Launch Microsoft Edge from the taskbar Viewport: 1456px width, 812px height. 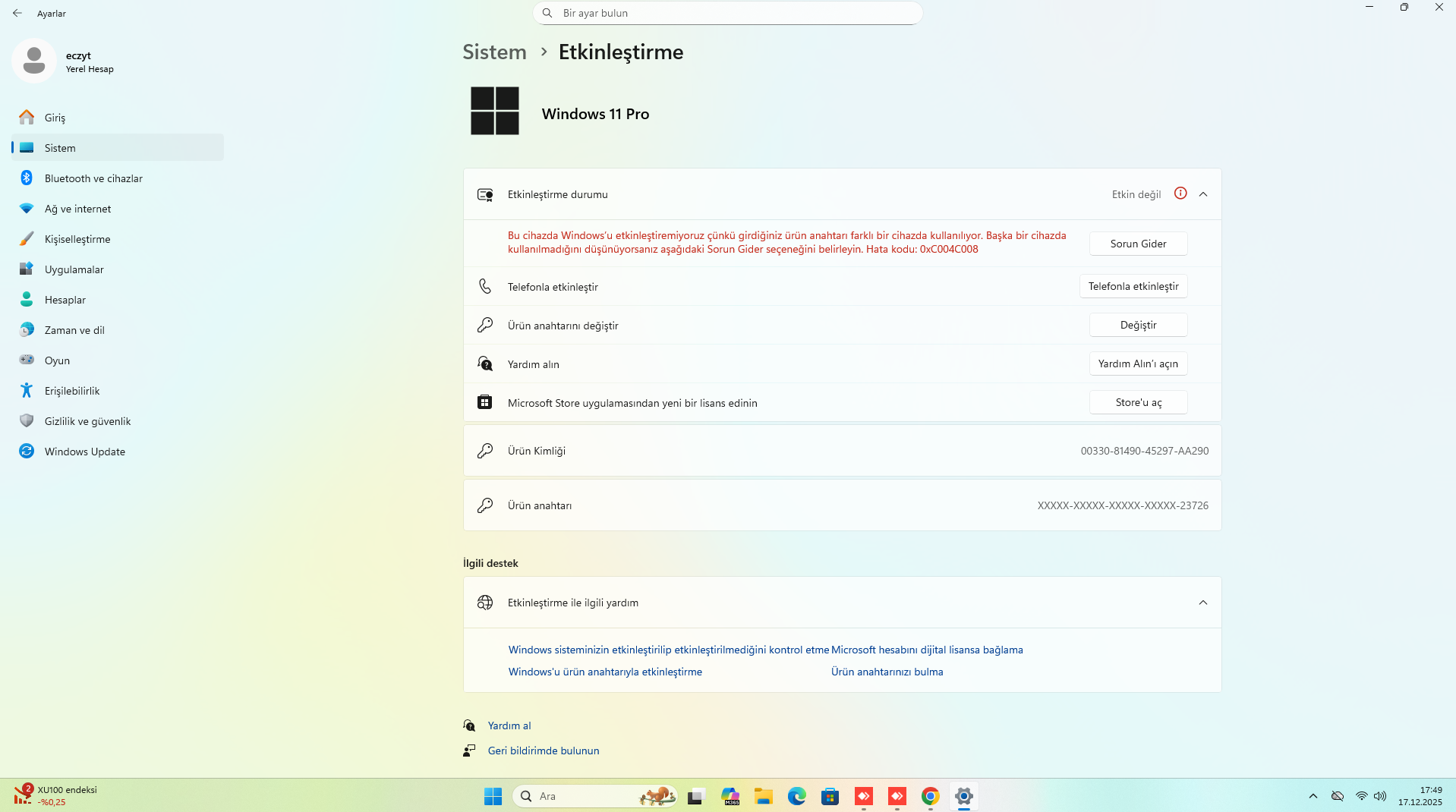797,796
